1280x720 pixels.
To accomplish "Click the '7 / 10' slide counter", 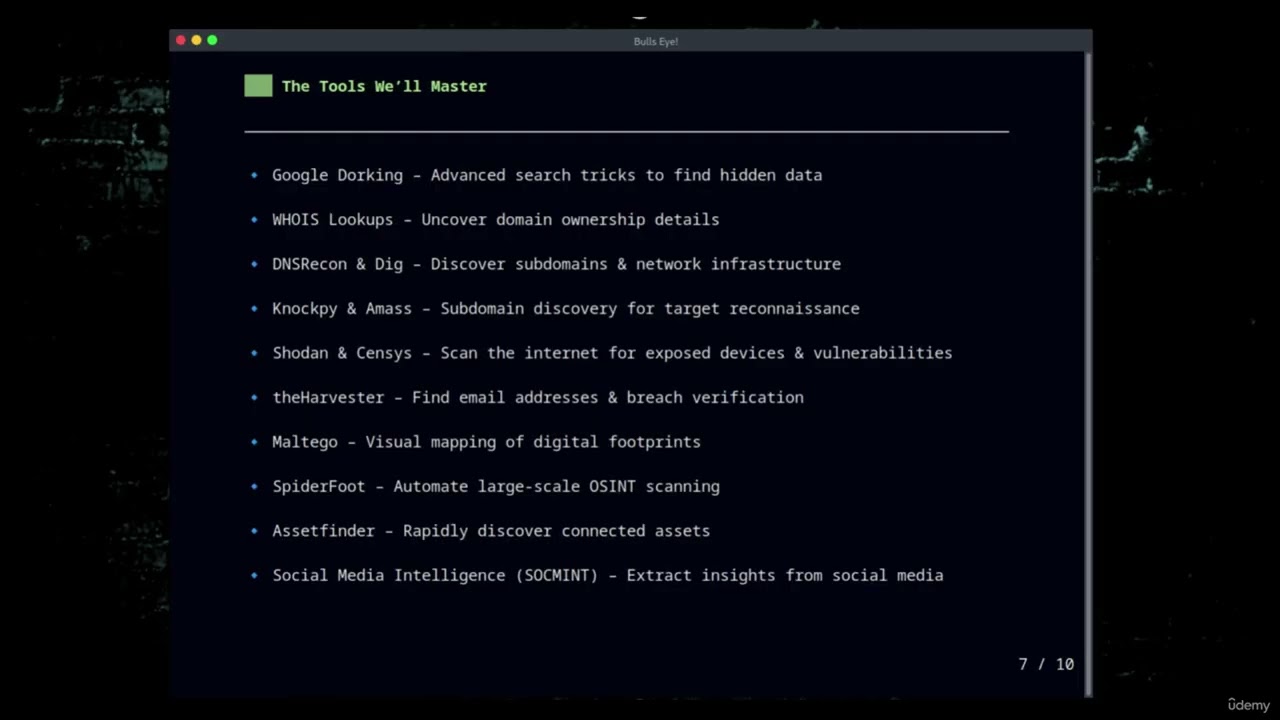I will pyautogui.click(x=1046, y=664).
